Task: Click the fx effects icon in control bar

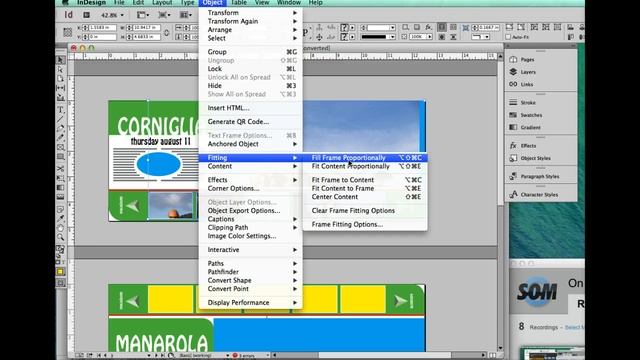Action: (428, 27)
